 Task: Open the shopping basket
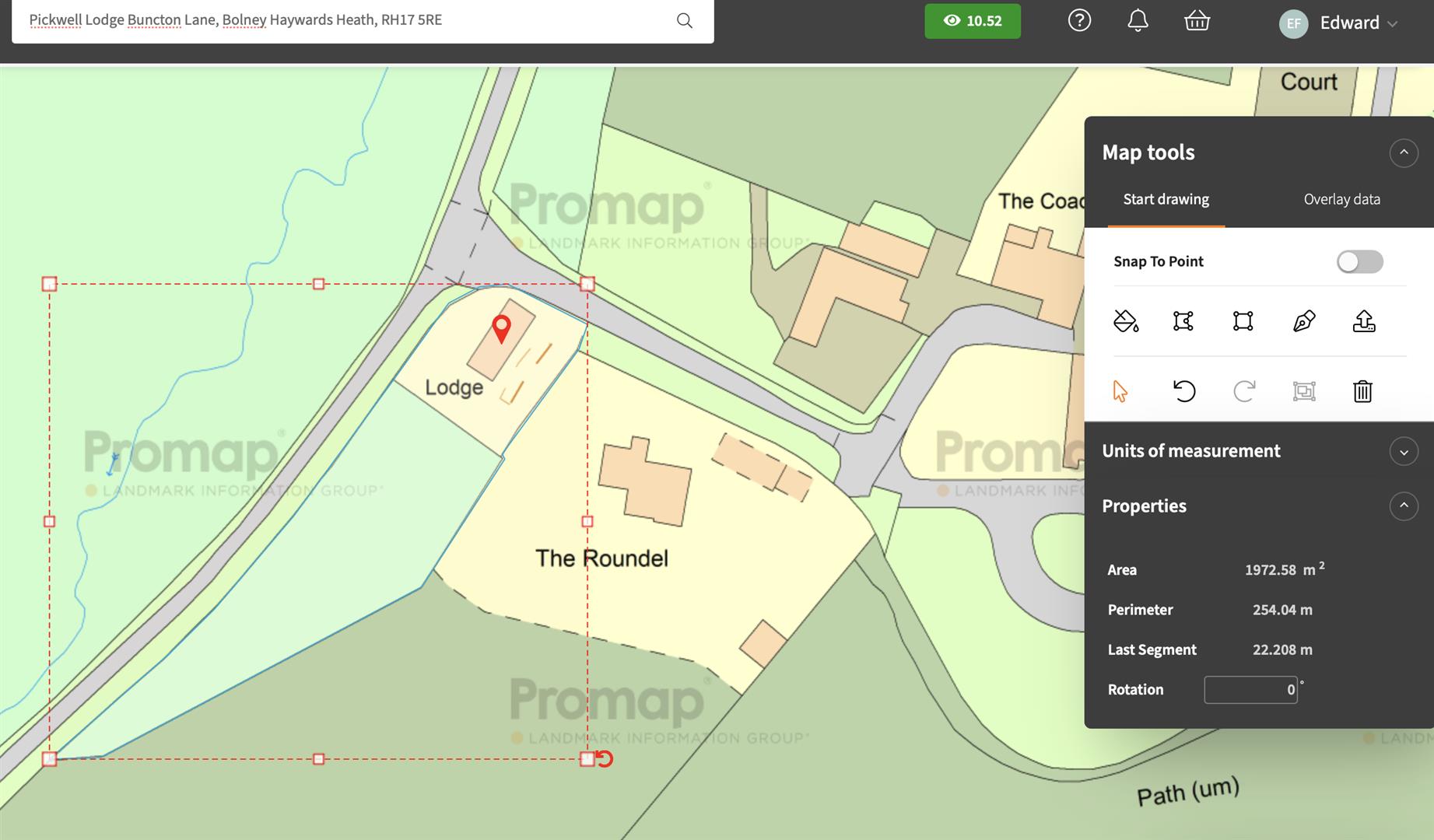click(1197, 21)
